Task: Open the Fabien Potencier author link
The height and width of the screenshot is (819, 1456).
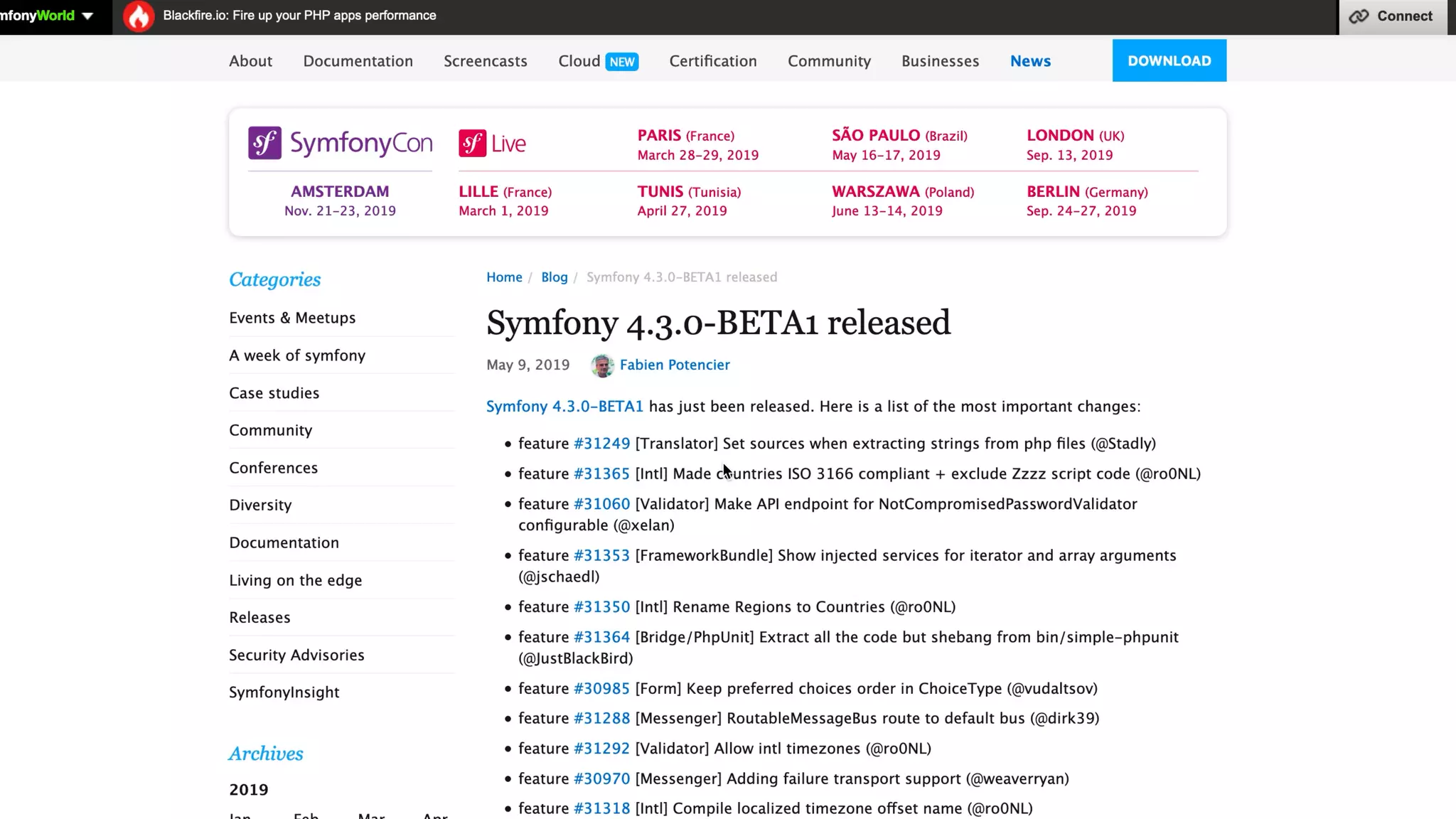Action: [674, 365]
